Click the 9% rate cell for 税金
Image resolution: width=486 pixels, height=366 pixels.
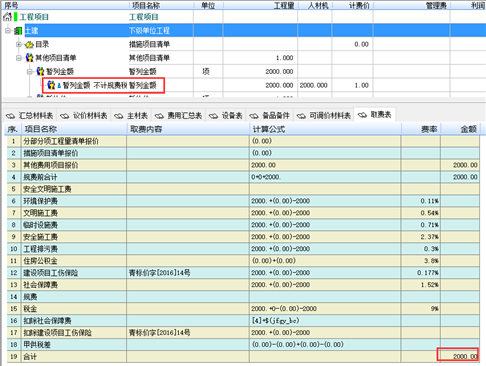click(x=421, y=309)
